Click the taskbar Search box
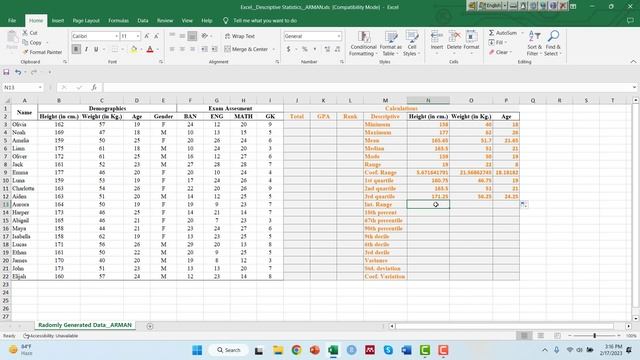 229,350
